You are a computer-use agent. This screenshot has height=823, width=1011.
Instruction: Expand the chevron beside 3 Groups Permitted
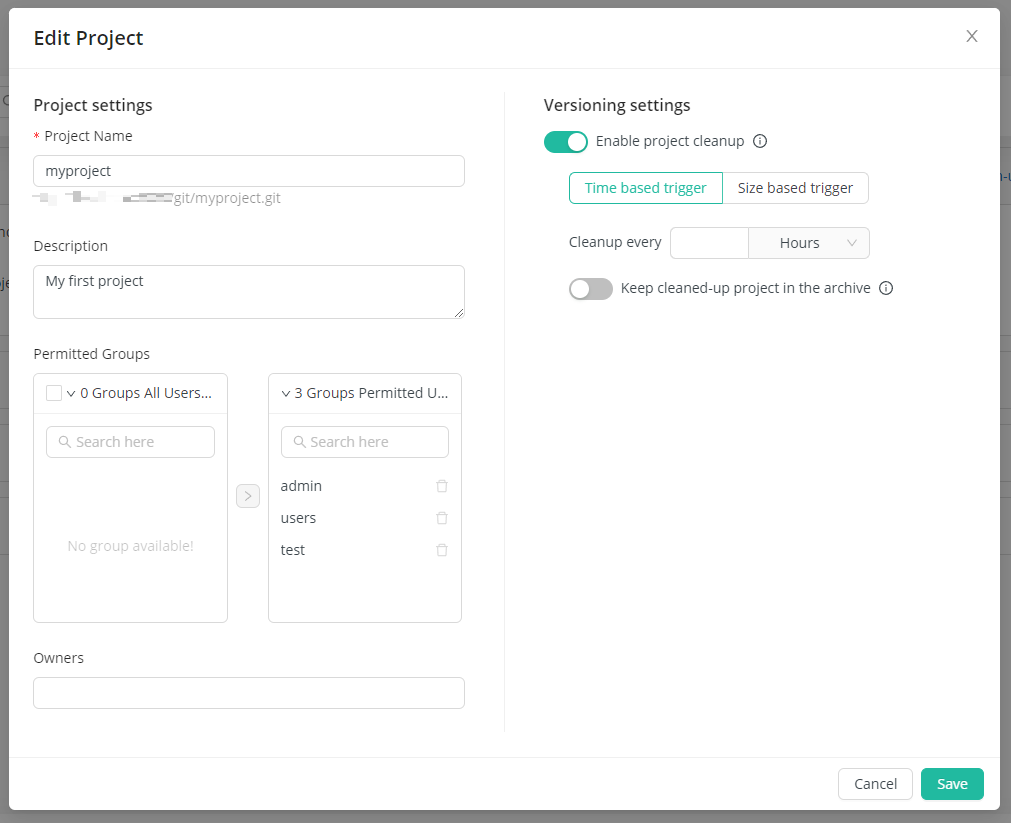[286, 394]
